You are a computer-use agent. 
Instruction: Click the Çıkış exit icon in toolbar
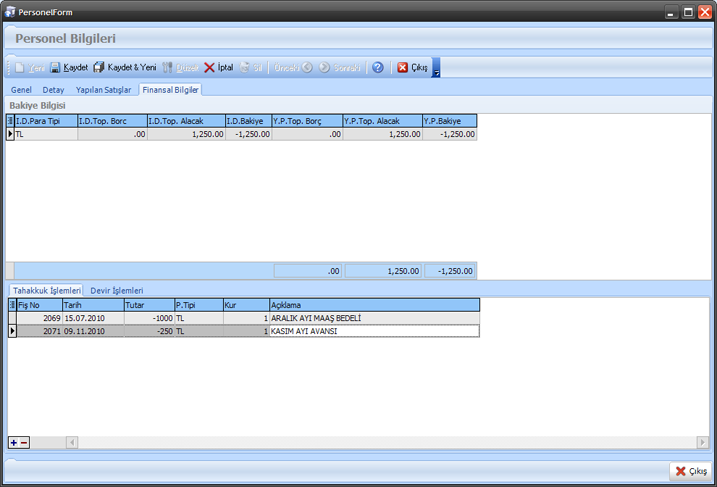[403, 68]
